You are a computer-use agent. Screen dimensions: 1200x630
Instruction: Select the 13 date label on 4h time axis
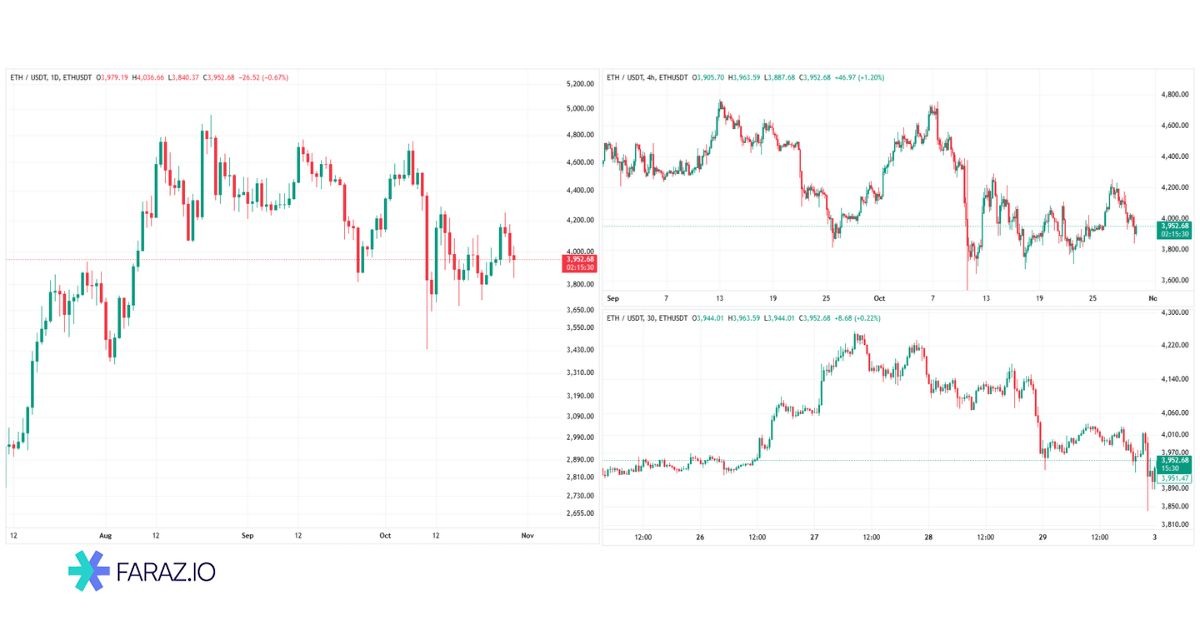(719, 298)
